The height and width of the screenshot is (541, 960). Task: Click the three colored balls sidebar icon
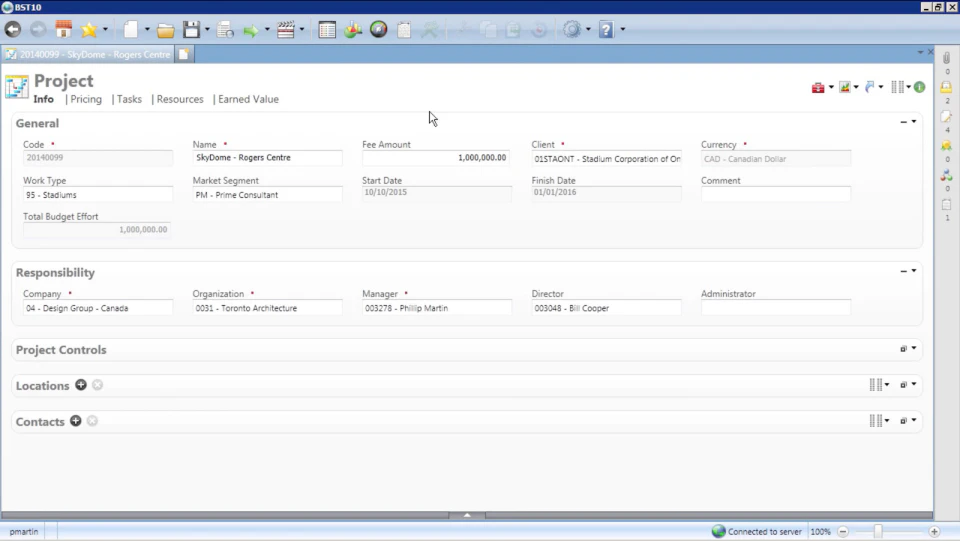(x=947, y=175)
